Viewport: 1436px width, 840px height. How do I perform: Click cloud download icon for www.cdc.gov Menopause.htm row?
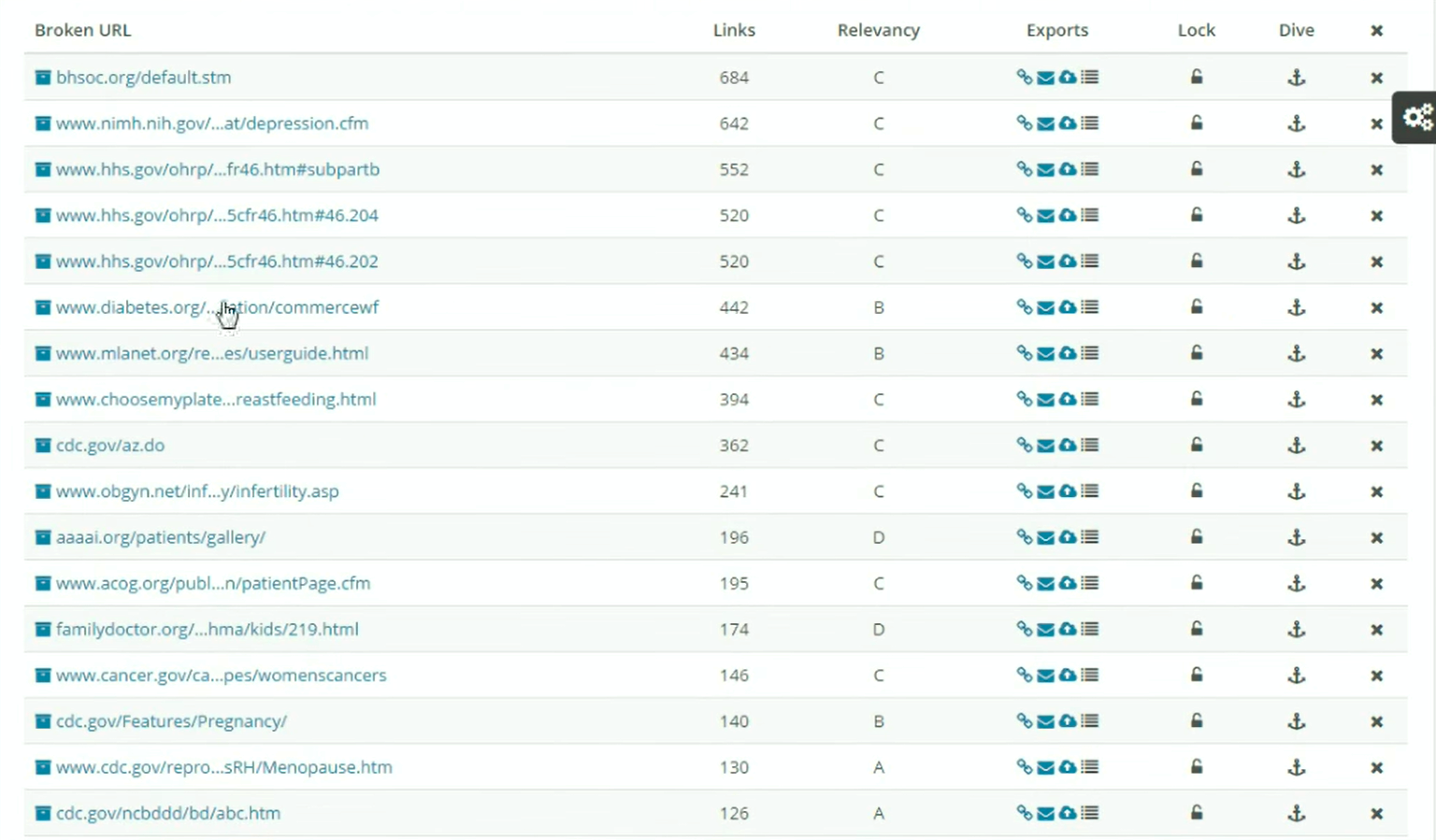point(1068,767)
